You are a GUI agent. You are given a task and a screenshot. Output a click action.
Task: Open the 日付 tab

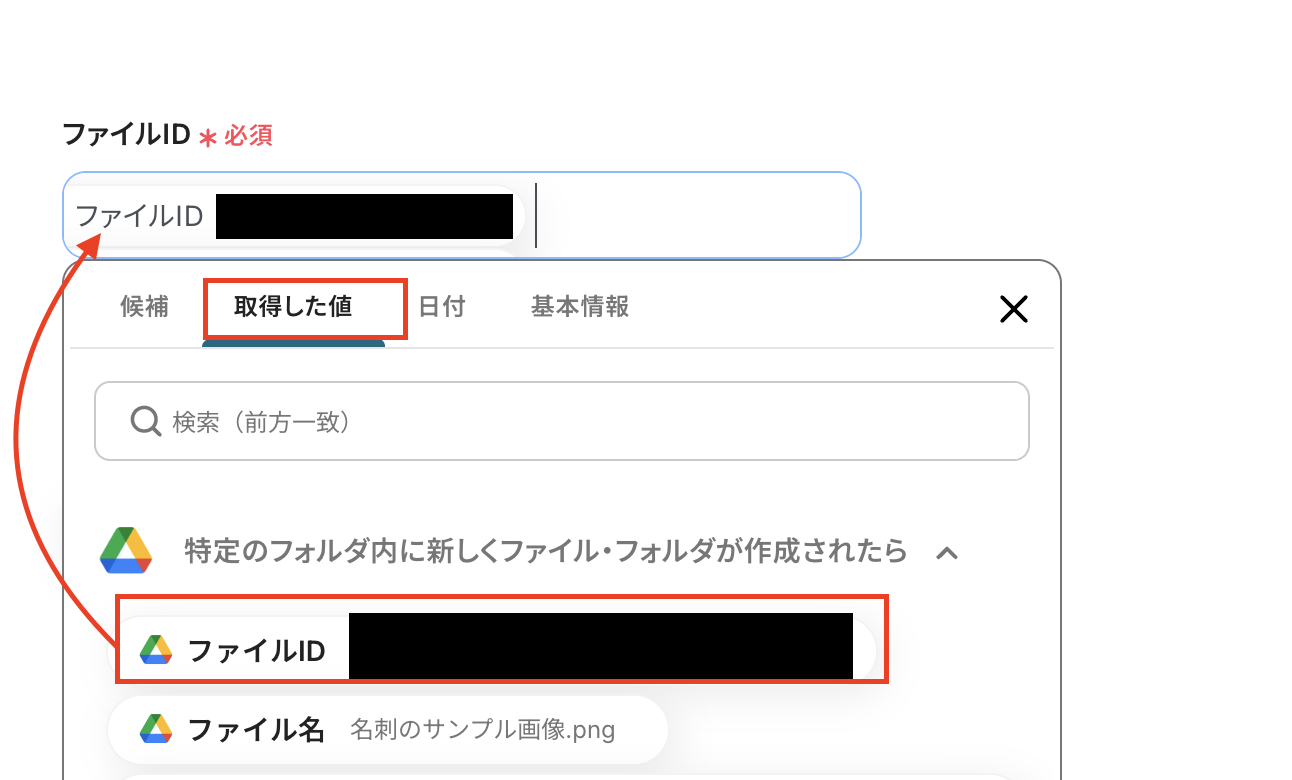point(441,306)
